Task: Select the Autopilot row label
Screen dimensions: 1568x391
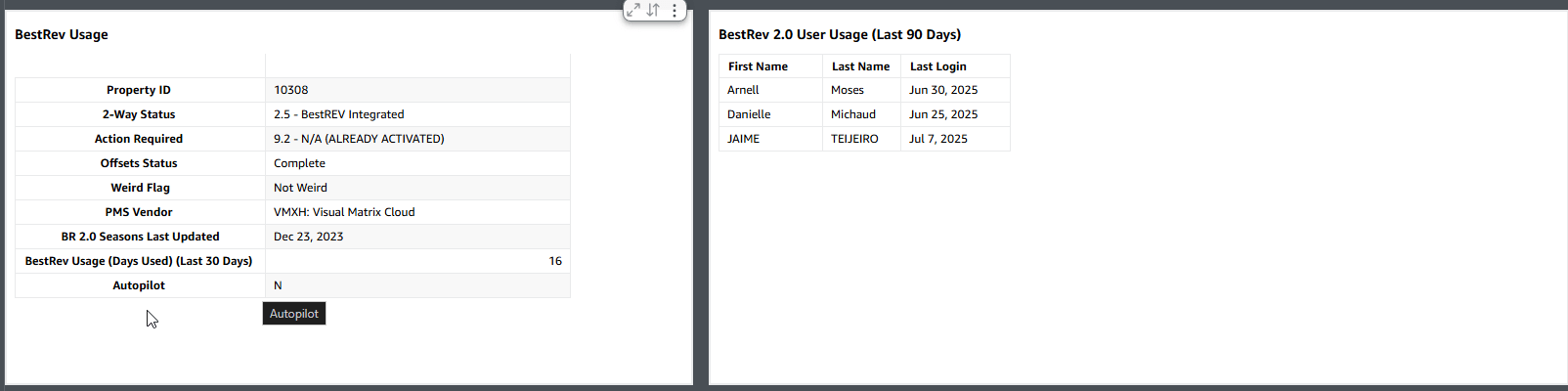Action: pos(139,285)
